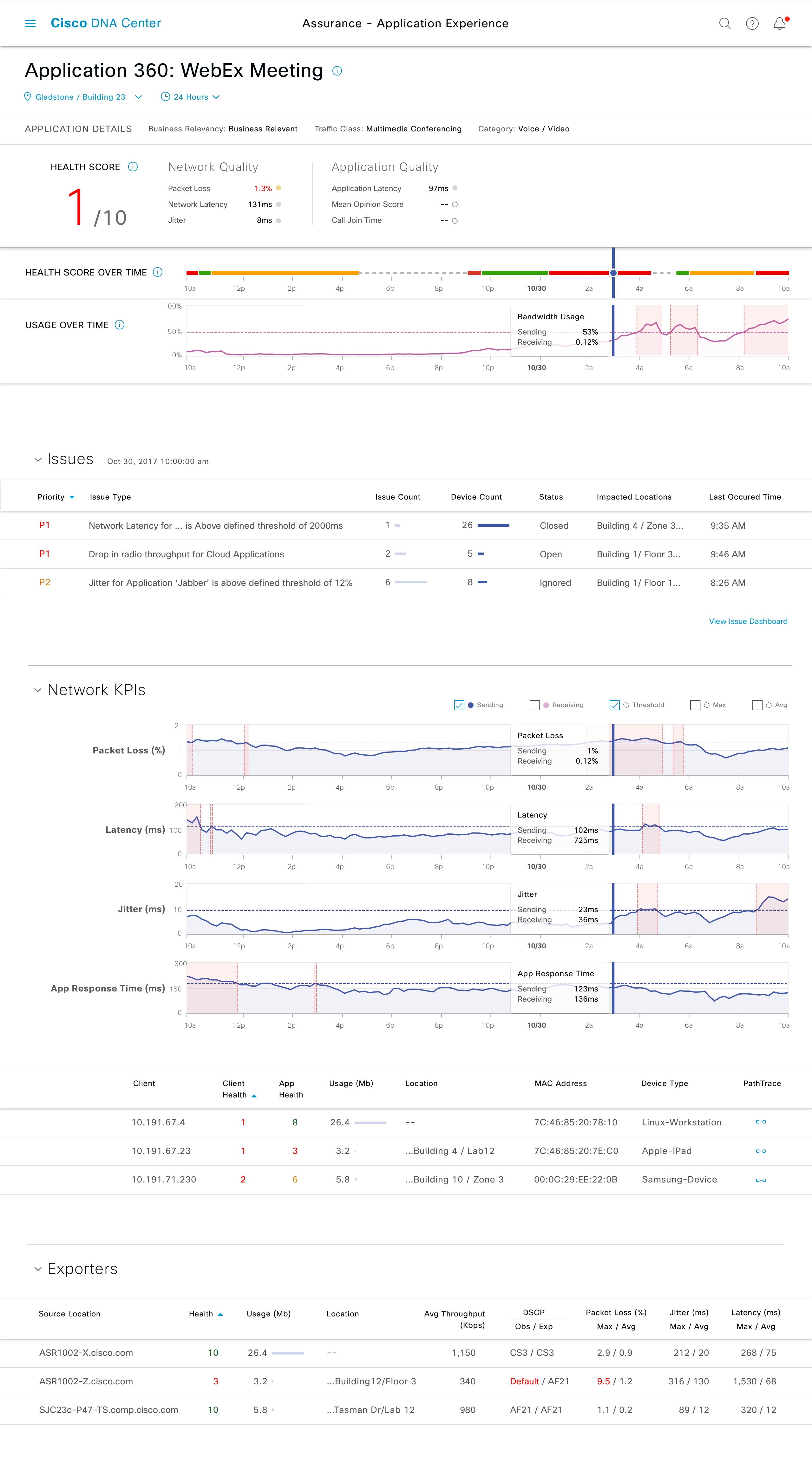
Task: Click Building 4 / Zone 3 impacted location
Action: [640, 525]
